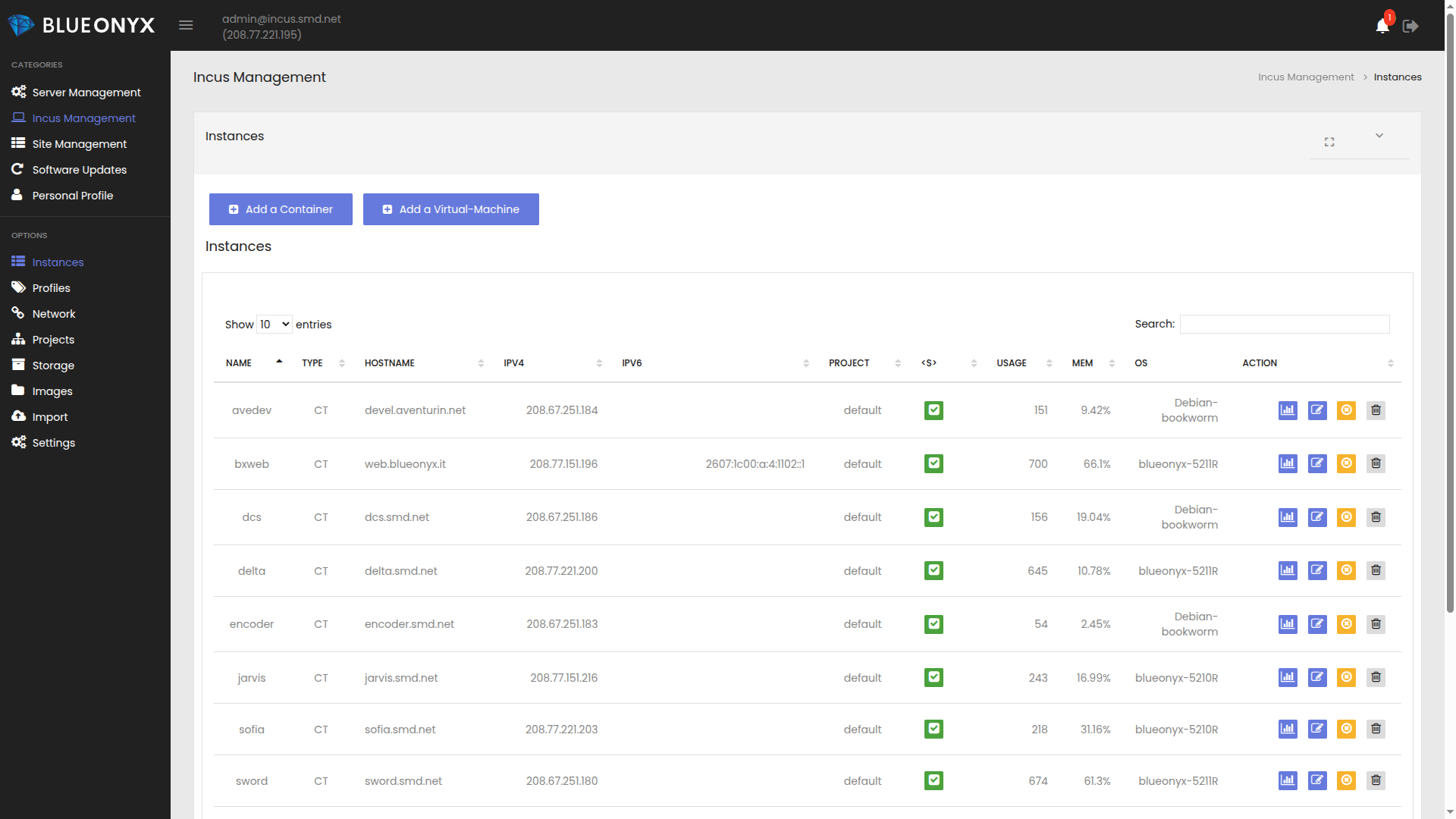Click the Search input field
Image resolution: width=1456 pixels, height=819 pixels.
[x=1284, y=325]
